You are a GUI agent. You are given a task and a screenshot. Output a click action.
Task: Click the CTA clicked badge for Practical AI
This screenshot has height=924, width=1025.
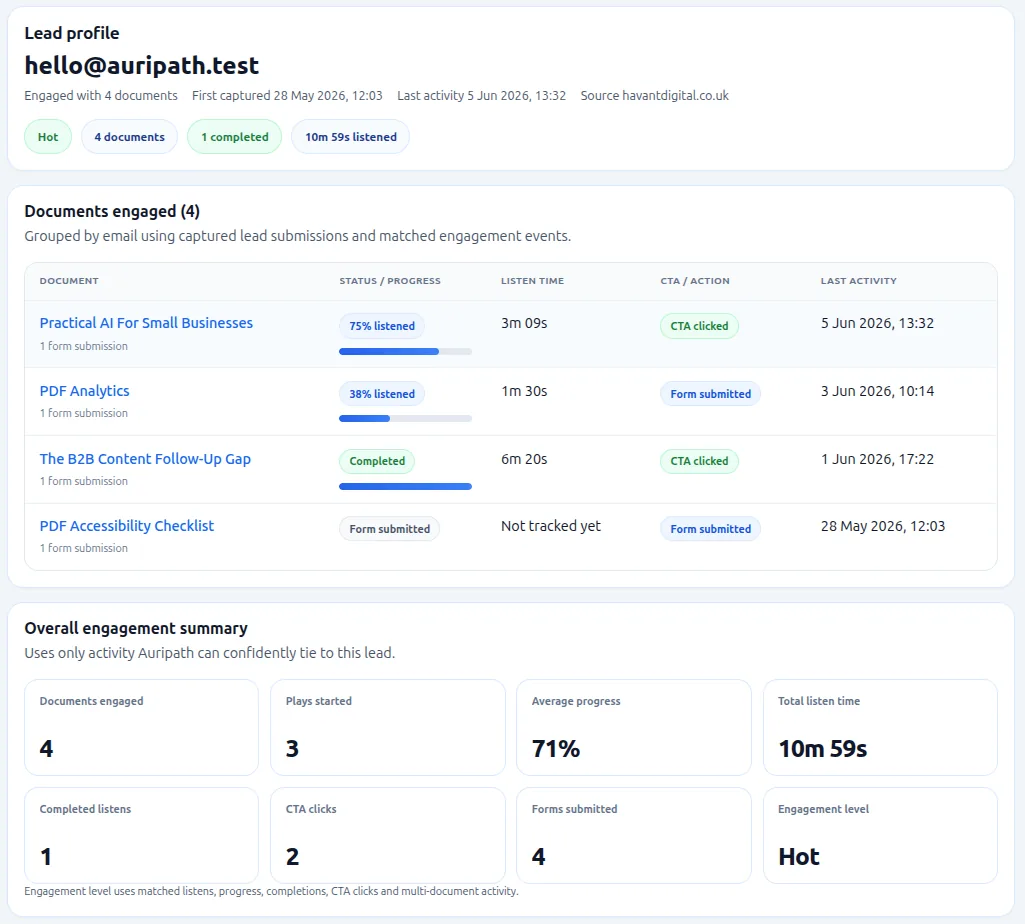pos(699,326)
